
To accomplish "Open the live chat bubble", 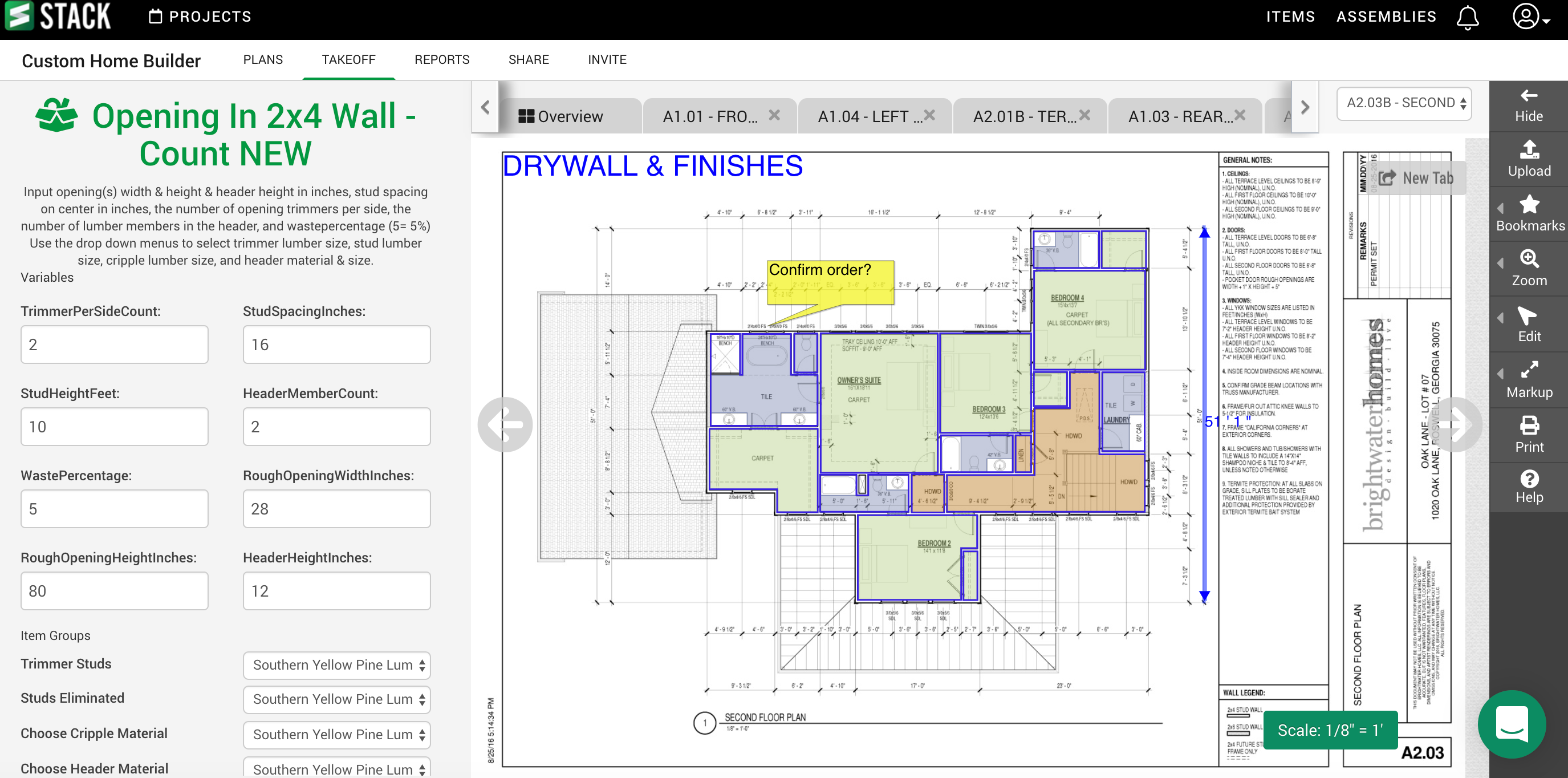I will 1512,724.
